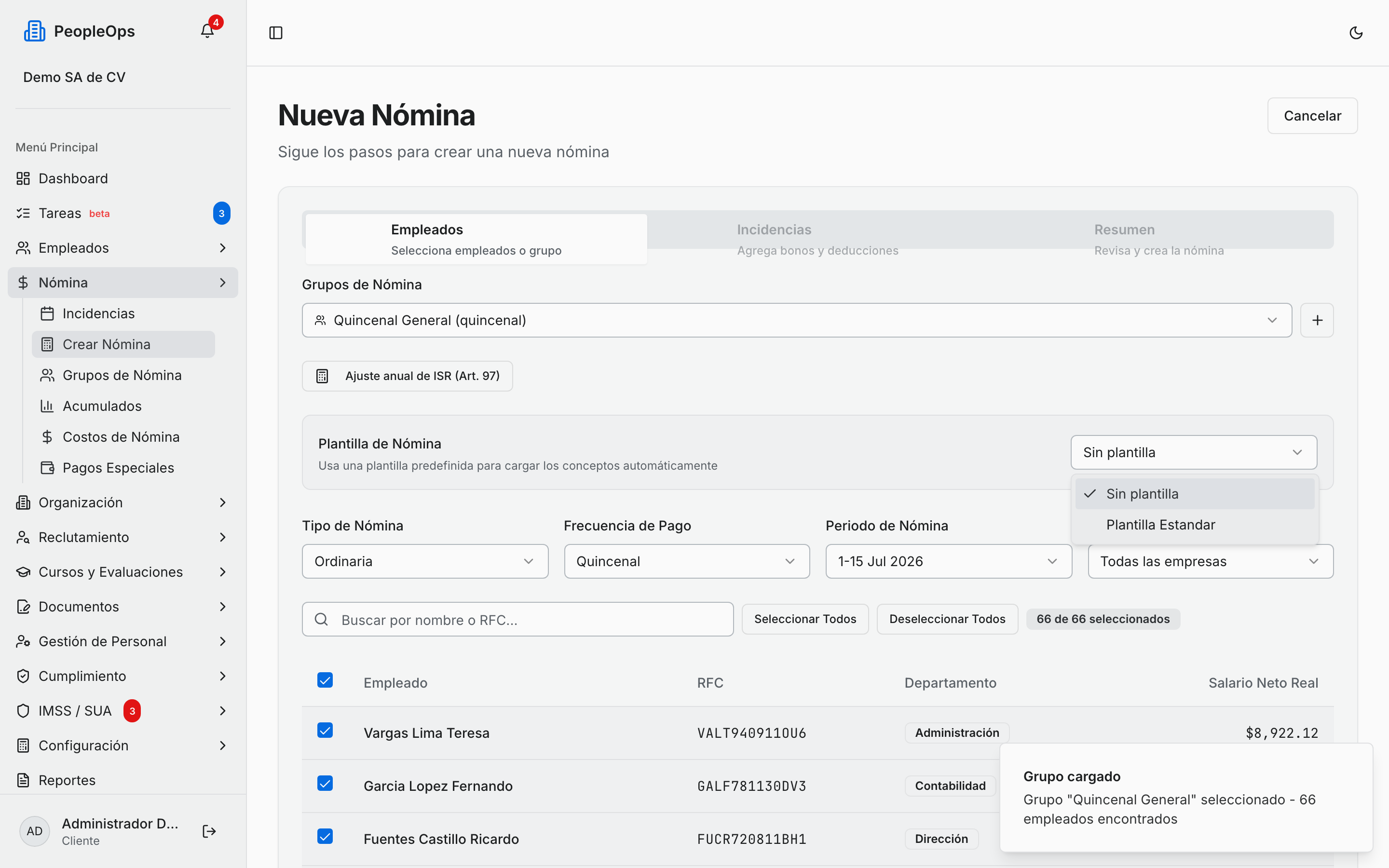Uncheck Garcia Lopez Fernando's checkbox
Viewport: 1389px width, 868px height.
click(325, 784)
